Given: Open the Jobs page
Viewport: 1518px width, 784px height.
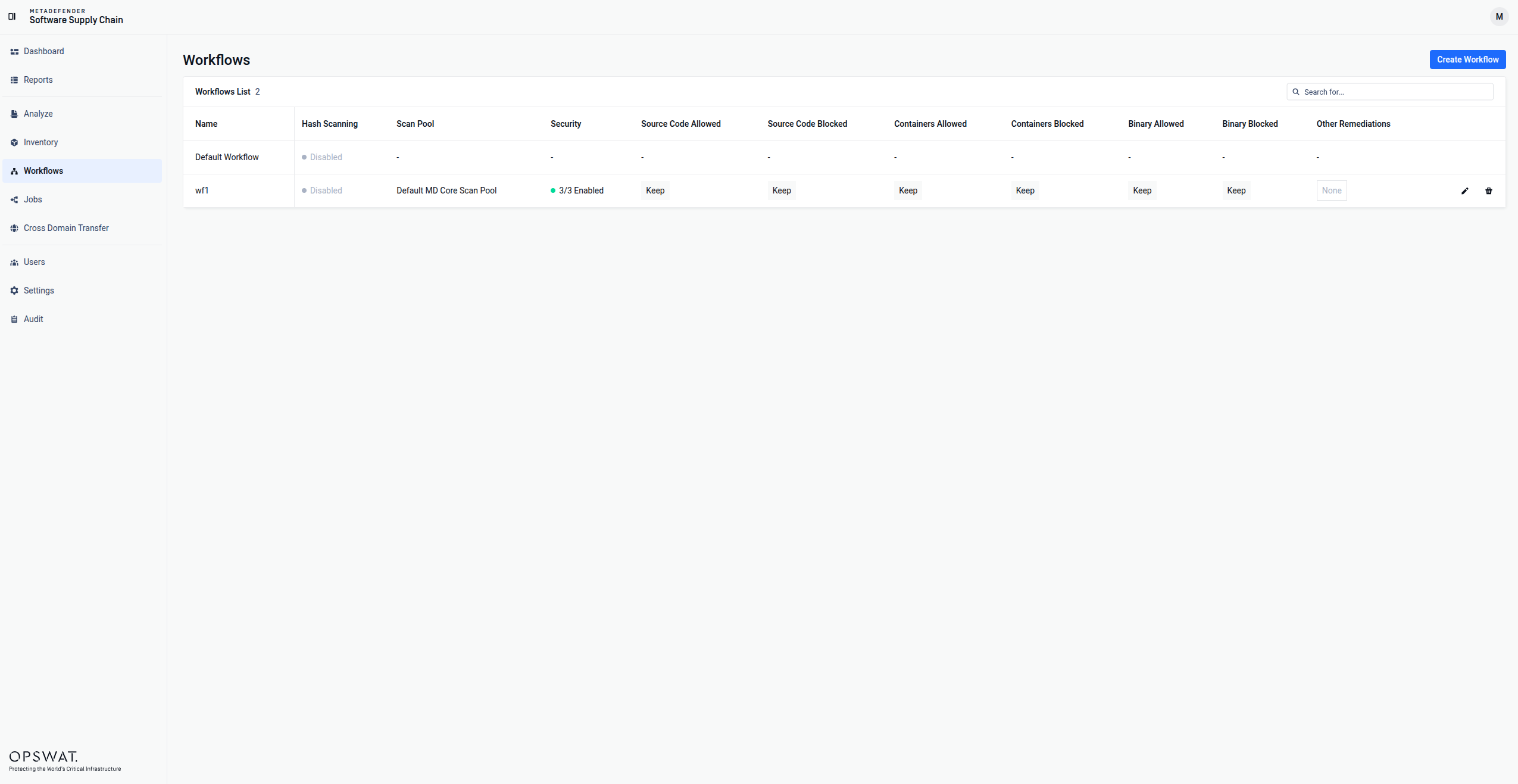Looking at the screenshot, I should 82,199.
